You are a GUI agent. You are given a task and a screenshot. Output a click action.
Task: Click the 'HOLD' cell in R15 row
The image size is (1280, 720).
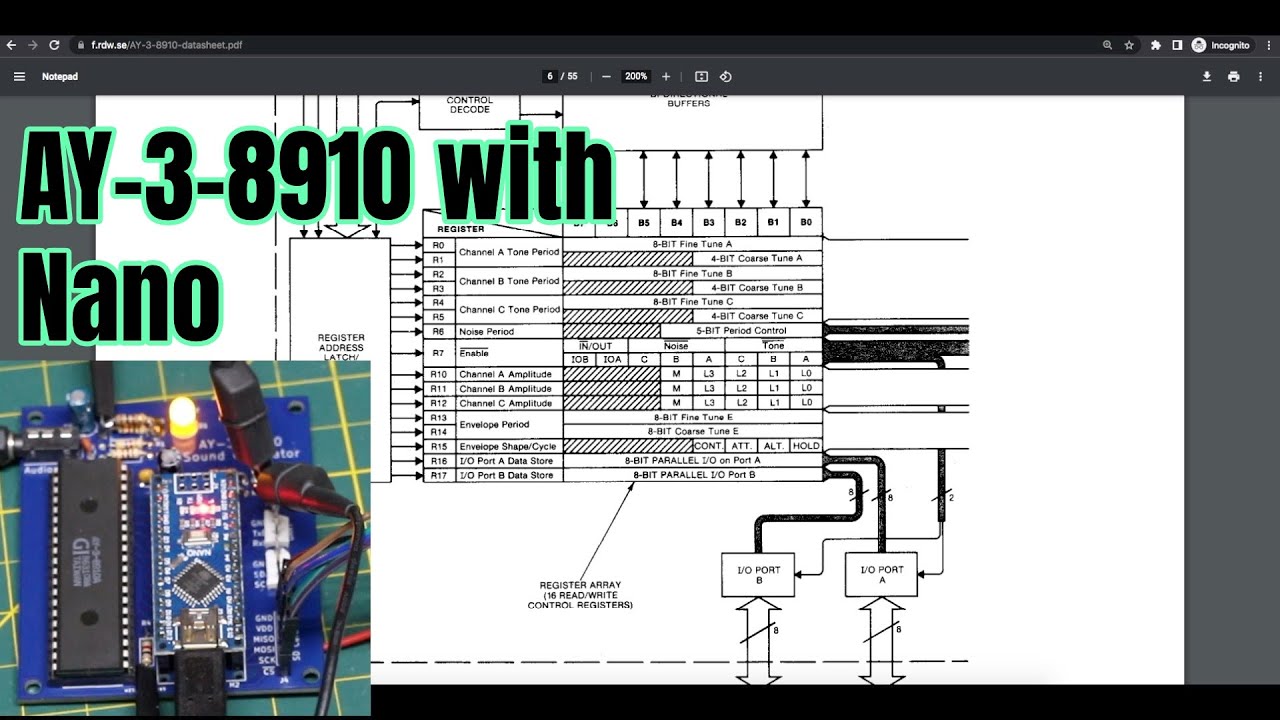tap(806, 446)
